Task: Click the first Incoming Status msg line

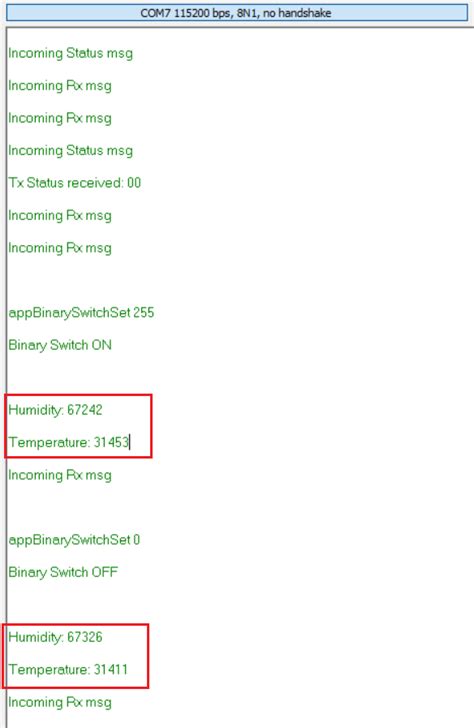Action: pyautogui.click(x=71, y=53)
